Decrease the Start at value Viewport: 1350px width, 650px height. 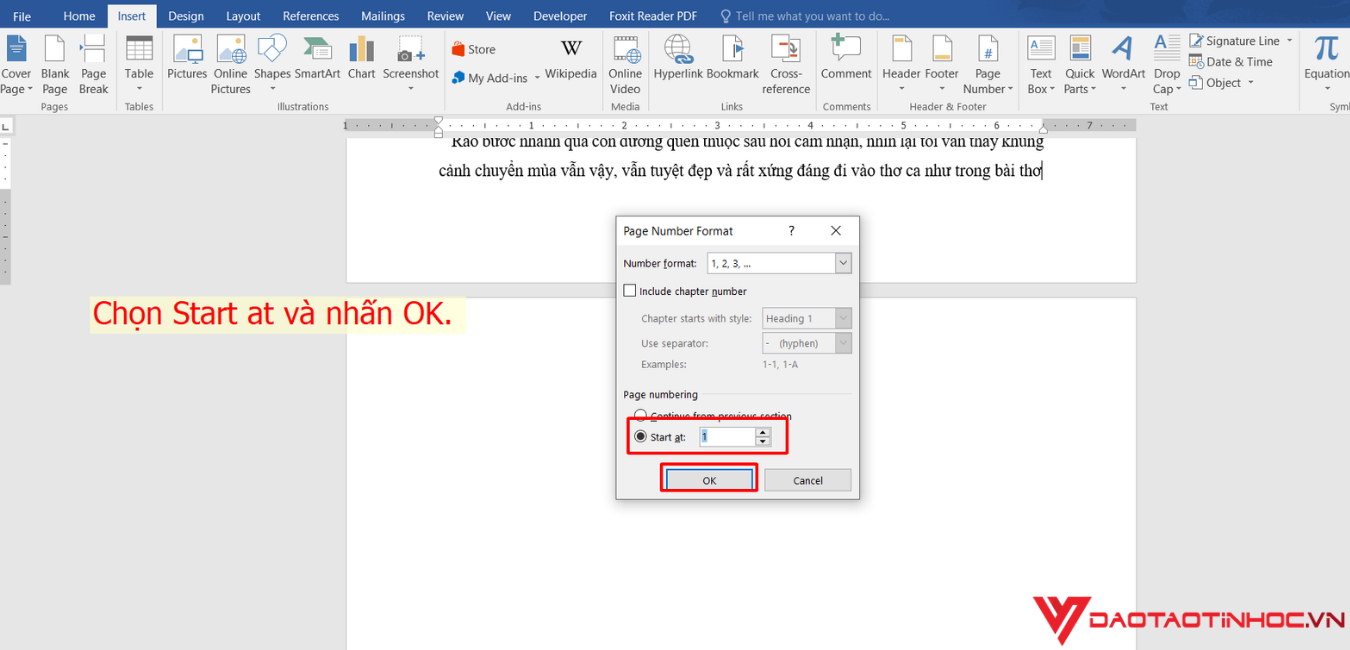763,441
